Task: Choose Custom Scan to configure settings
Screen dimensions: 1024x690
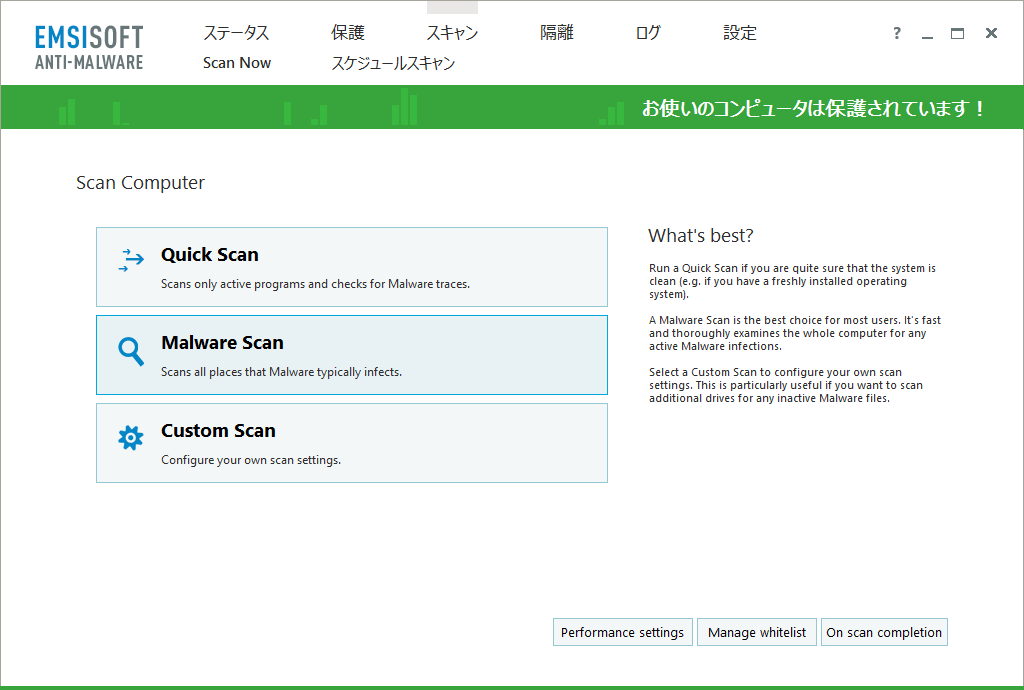Action: pyautogui.click(x=351, y=442)
